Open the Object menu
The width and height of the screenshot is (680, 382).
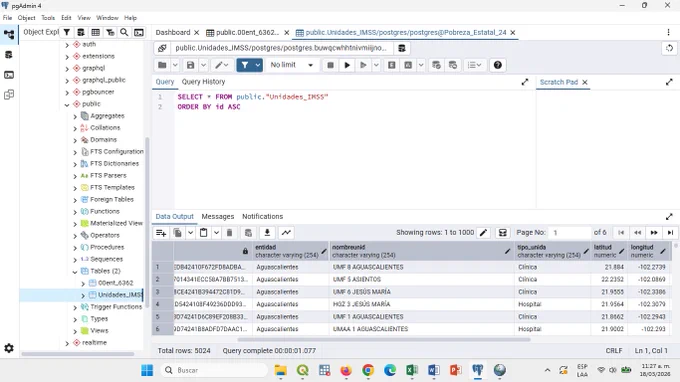(x=26, y=18)
